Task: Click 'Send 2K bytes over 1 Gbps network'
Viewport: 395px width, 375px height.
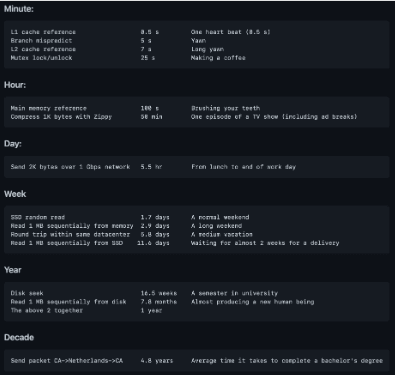Action: 70,167
